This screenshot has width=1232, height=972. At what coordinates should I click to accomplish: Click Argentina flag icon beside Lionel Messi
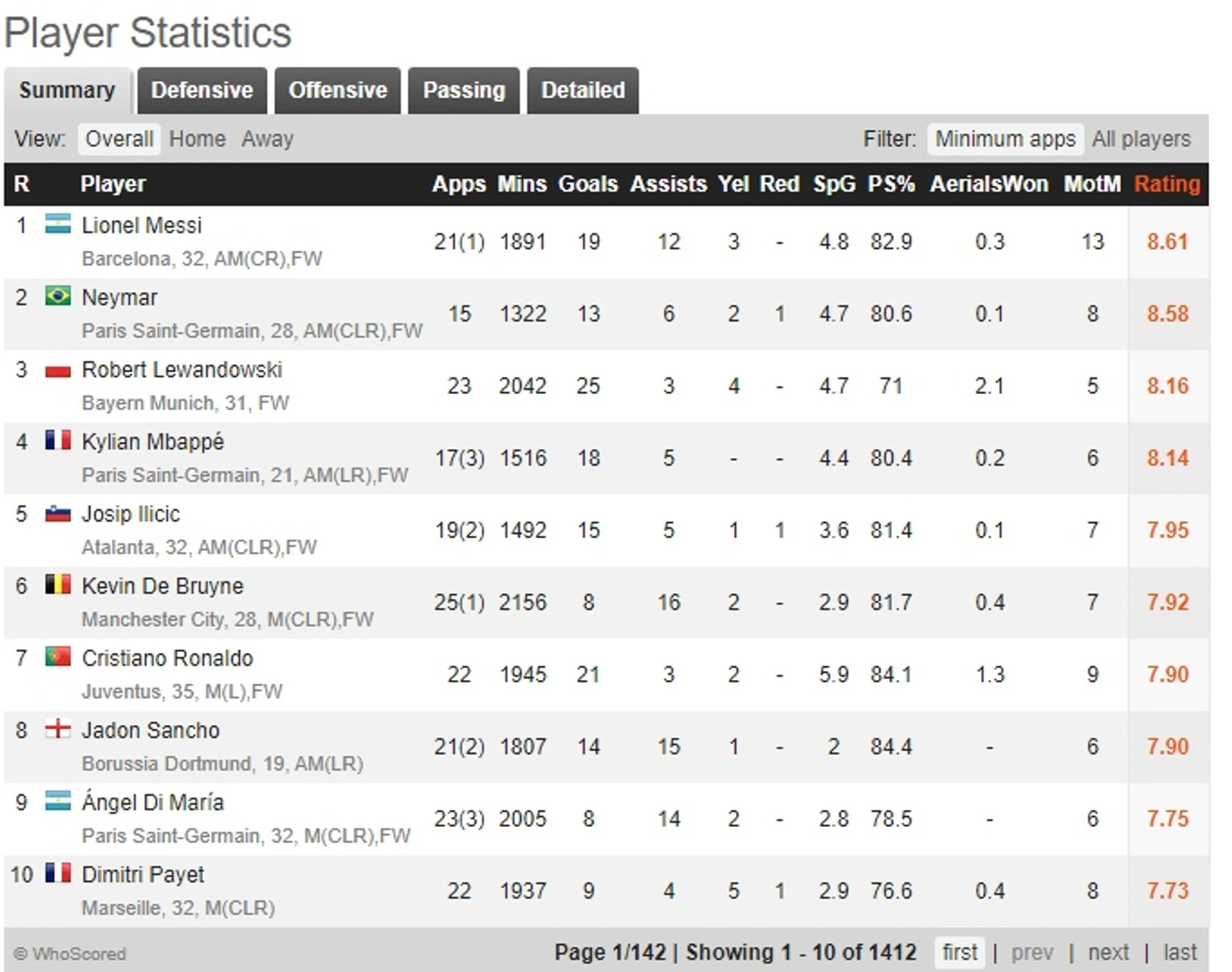click(57, 224)
